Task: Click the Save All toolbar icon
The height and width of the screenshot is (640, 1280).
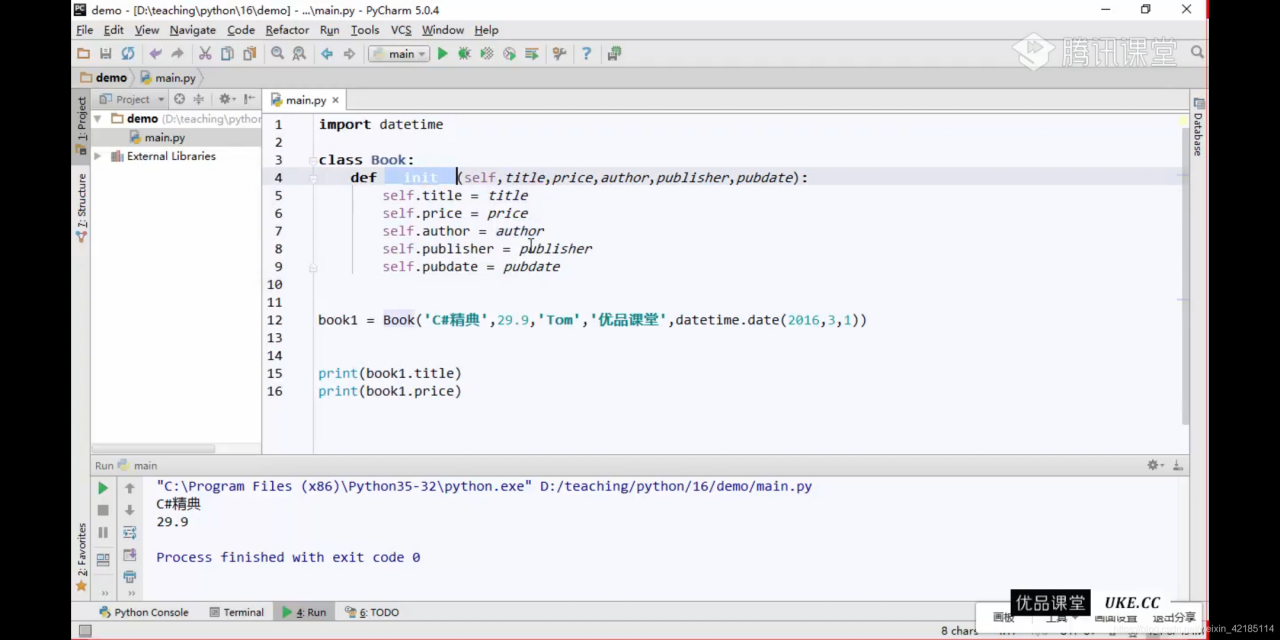Action: click(106, 54)
